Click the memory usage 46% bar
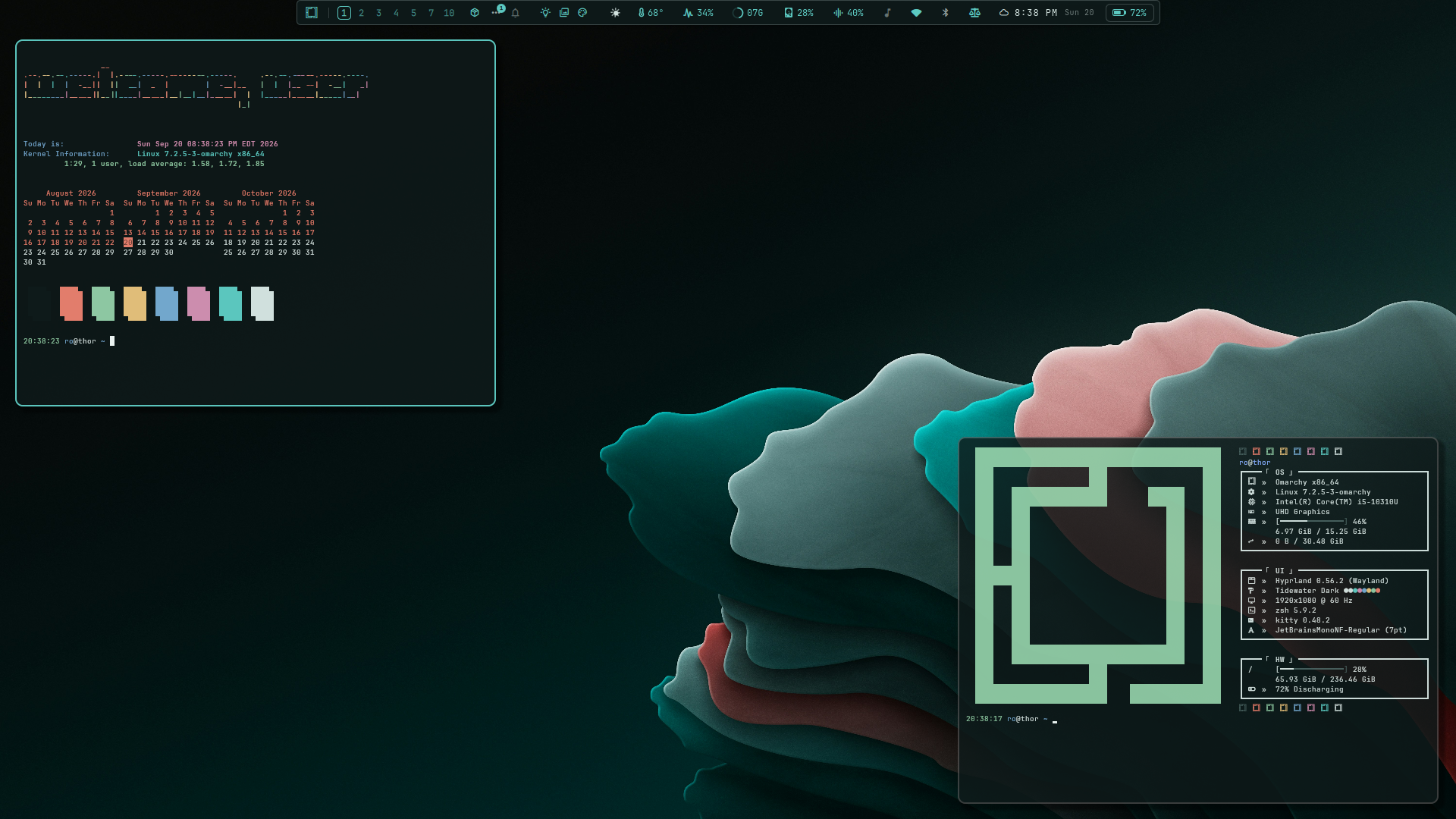Image resolution: width=1456 pixels, height=819 pixels. click(x=1312, y=522)
